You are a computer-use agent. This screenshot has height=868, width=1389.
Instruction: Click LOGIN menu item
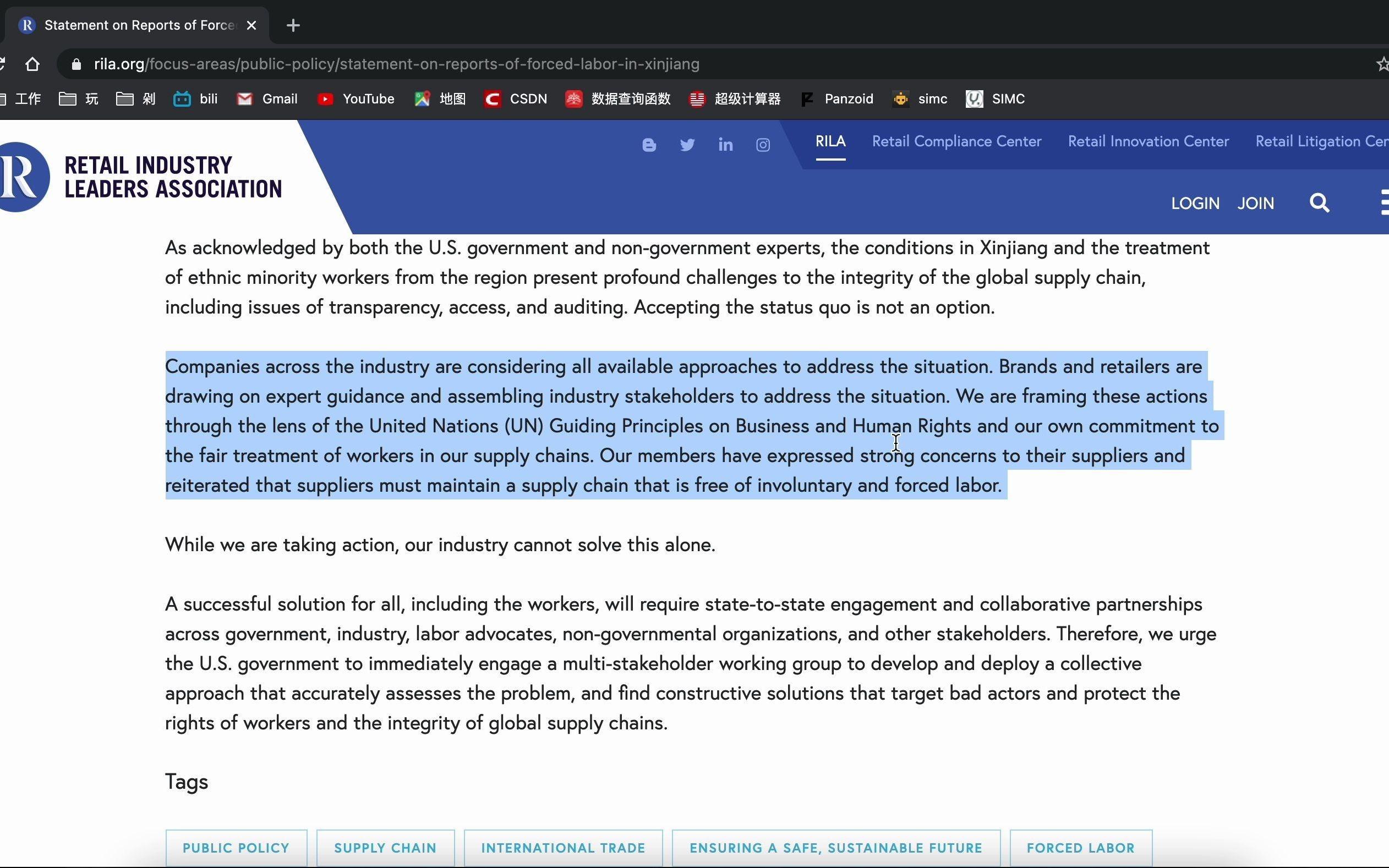pyautogui.click(x=1196, y=203)
